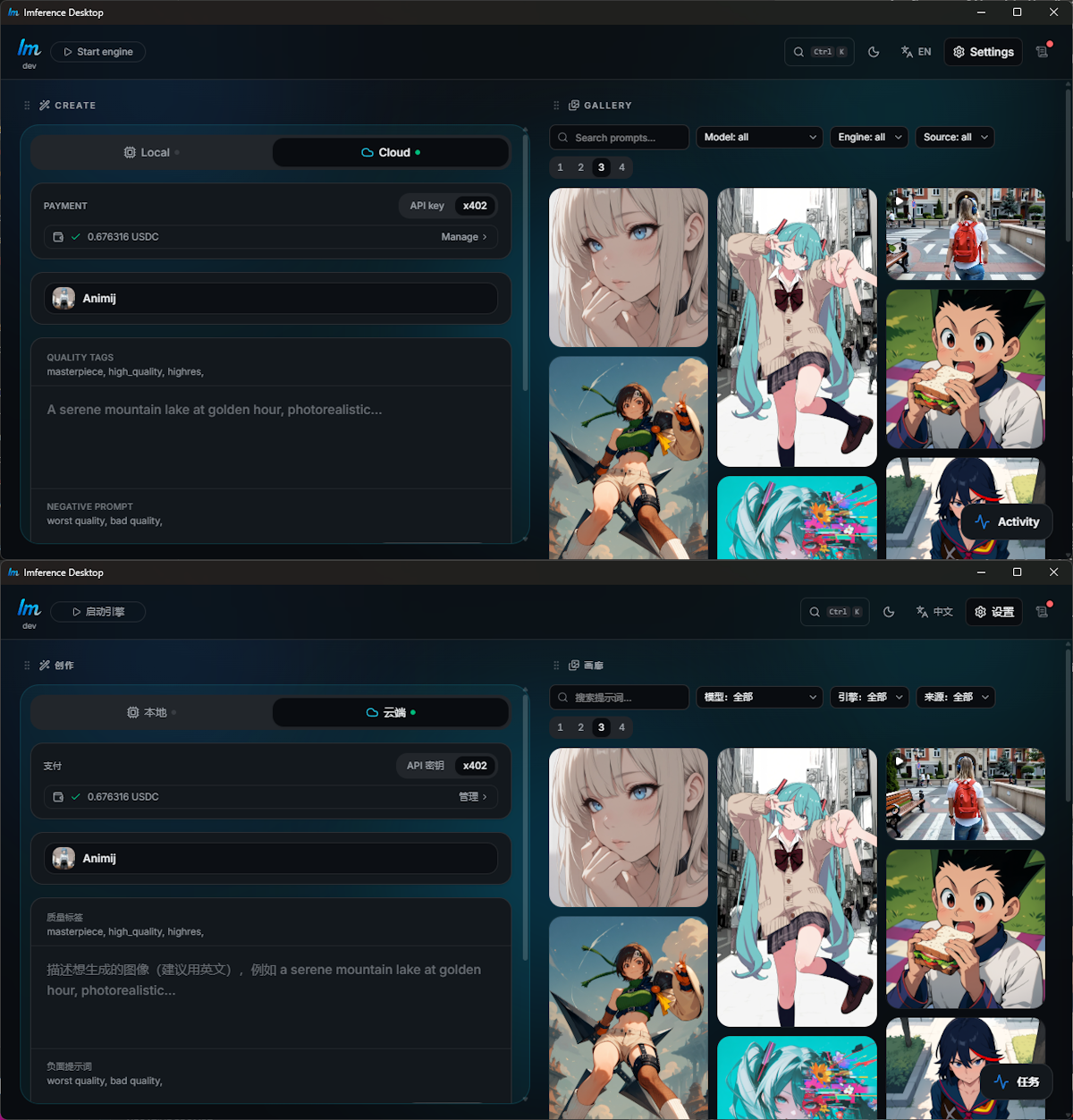Viewport: 1073px width, 1120px height.
Task: Open Activity panel button
Action: 1007,522
